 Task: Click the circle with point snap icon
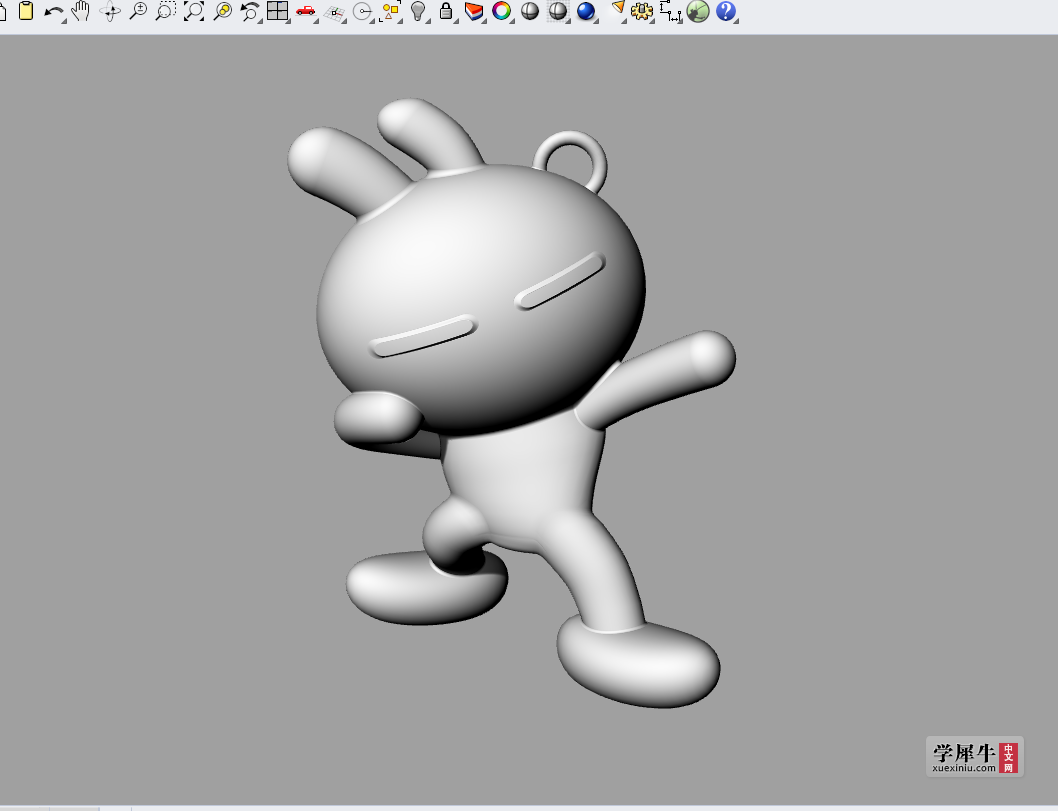[x=362, y=11]
